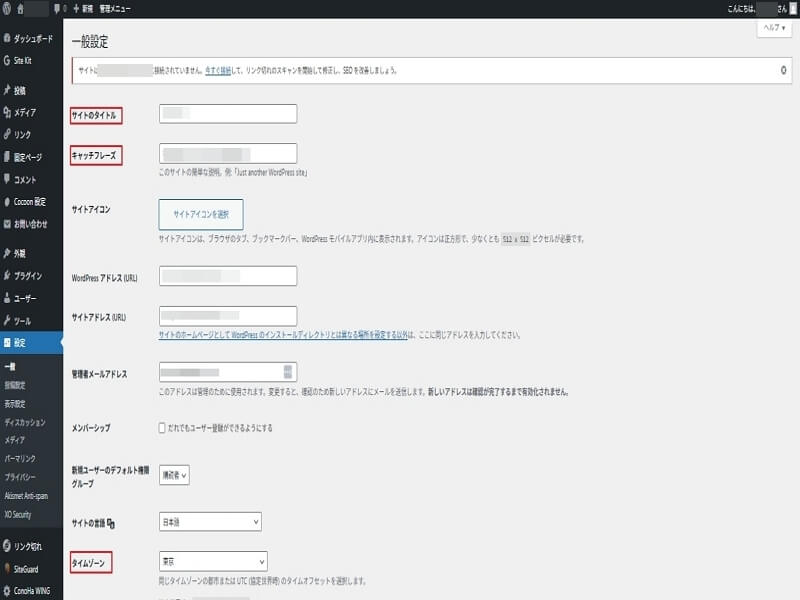Click the キャッチフレーズ text field
This screenshot has height=600, width=800.
coord(228,154)
